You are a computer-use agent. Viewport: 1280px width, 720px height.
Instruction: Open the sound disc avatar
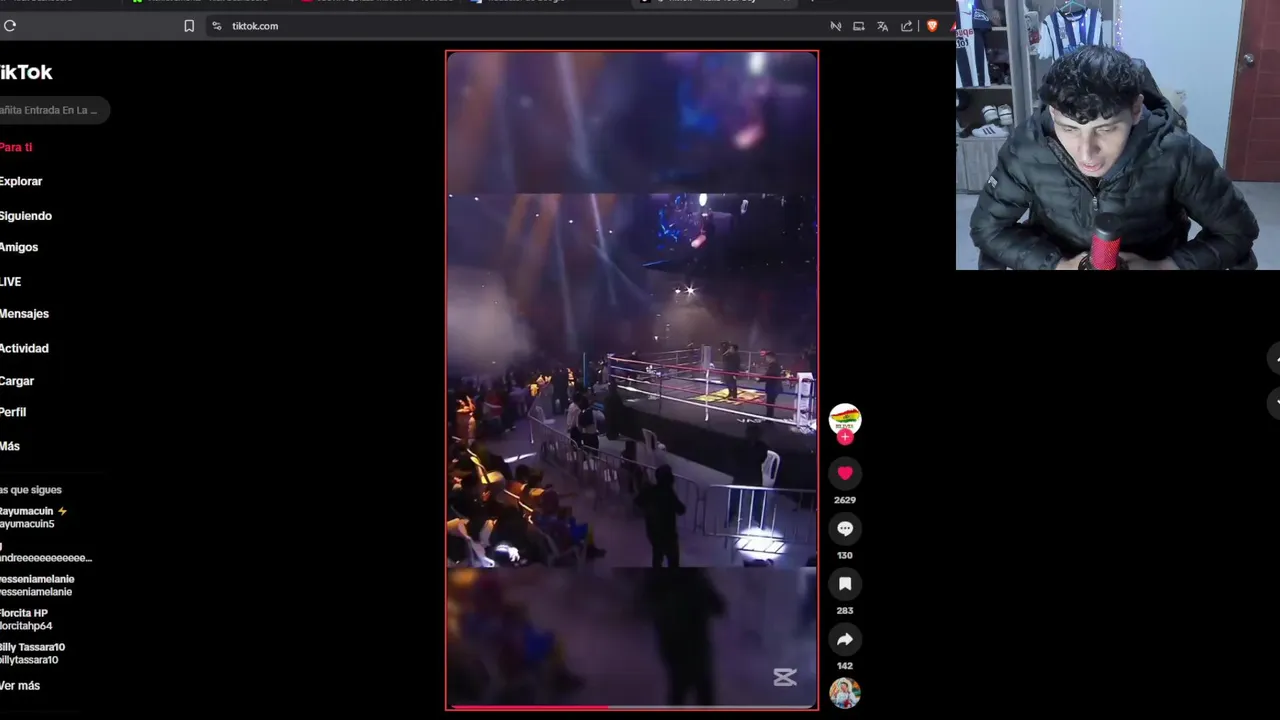point(845,692)
